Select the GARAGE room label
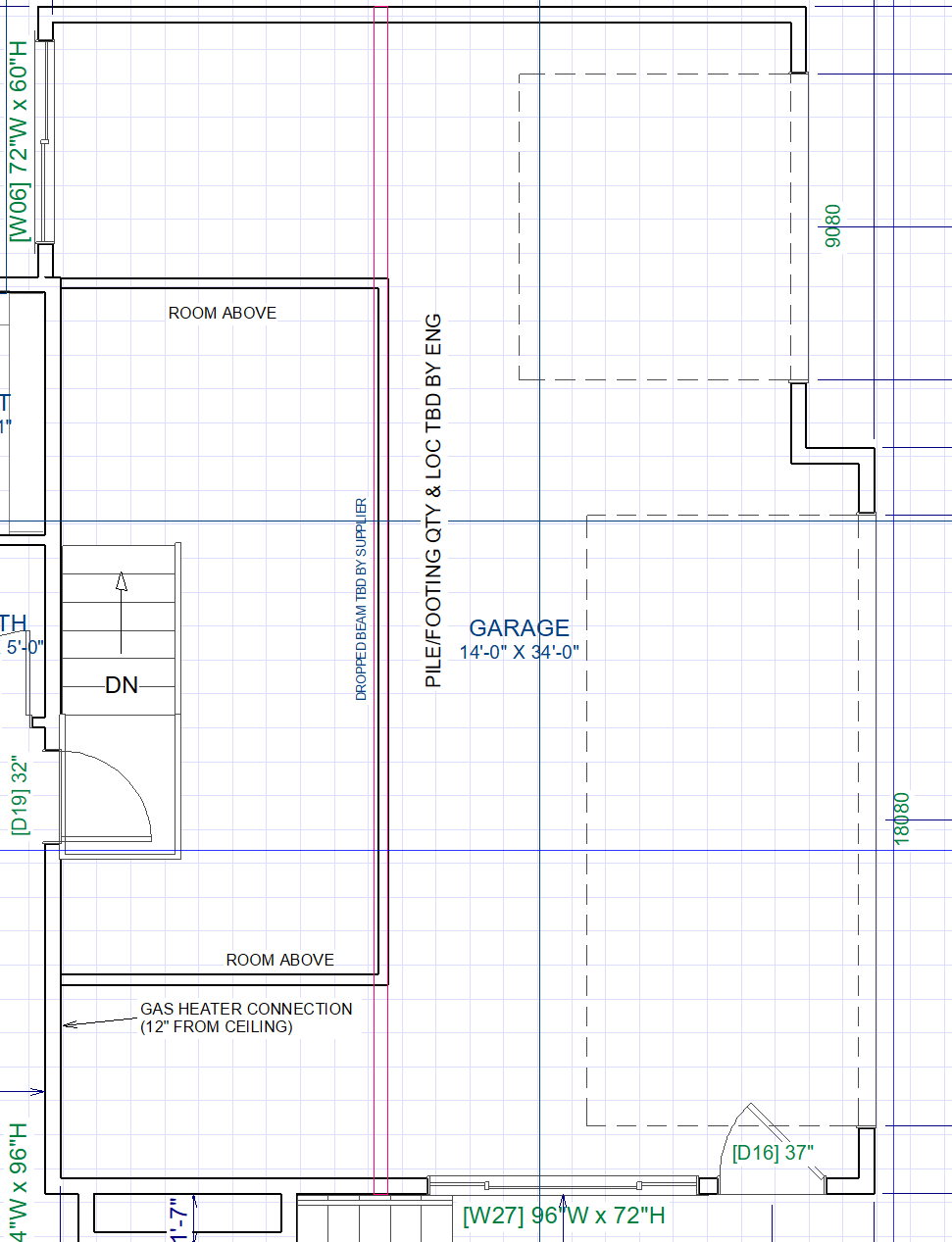 click(x=519, y=628)
